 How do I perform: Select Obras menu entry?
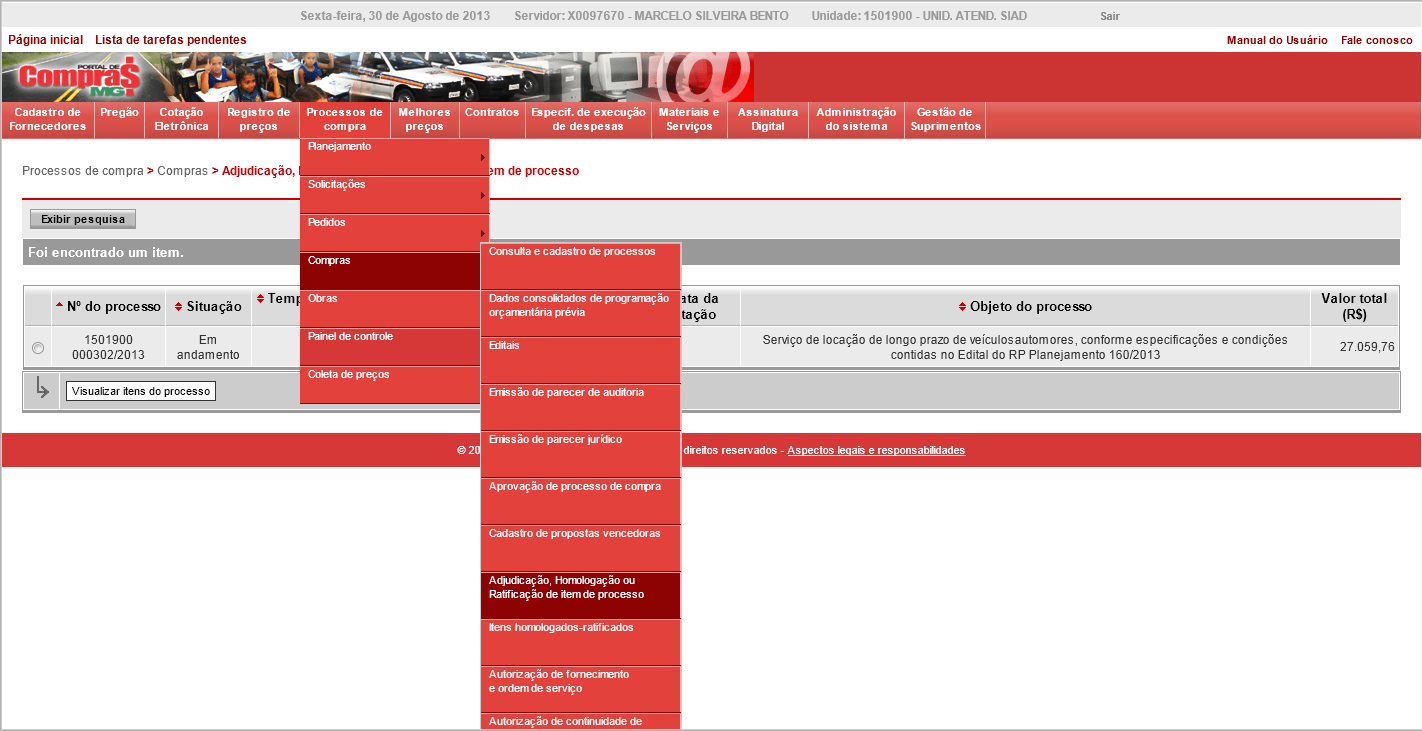pos(390,308)
